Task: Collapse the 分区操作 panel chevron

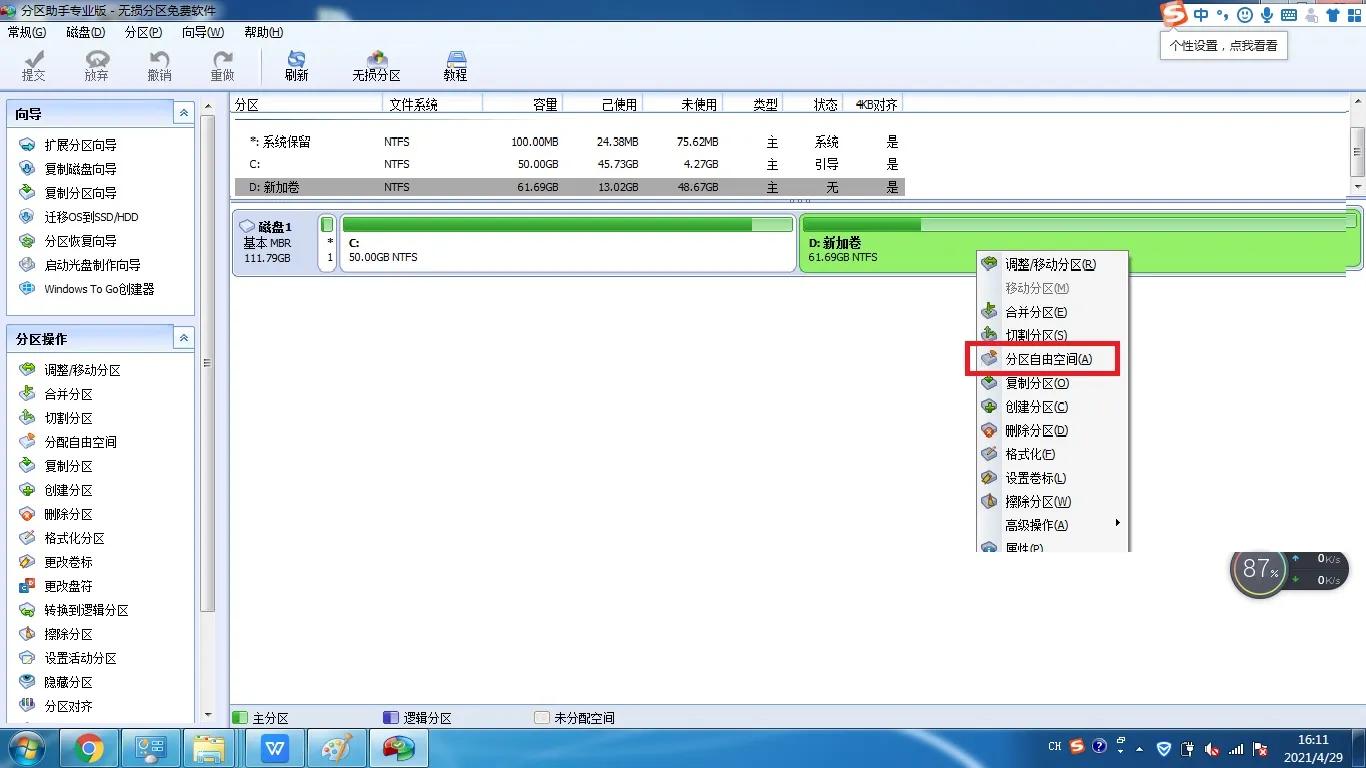Action: click(x=183, y=339)
